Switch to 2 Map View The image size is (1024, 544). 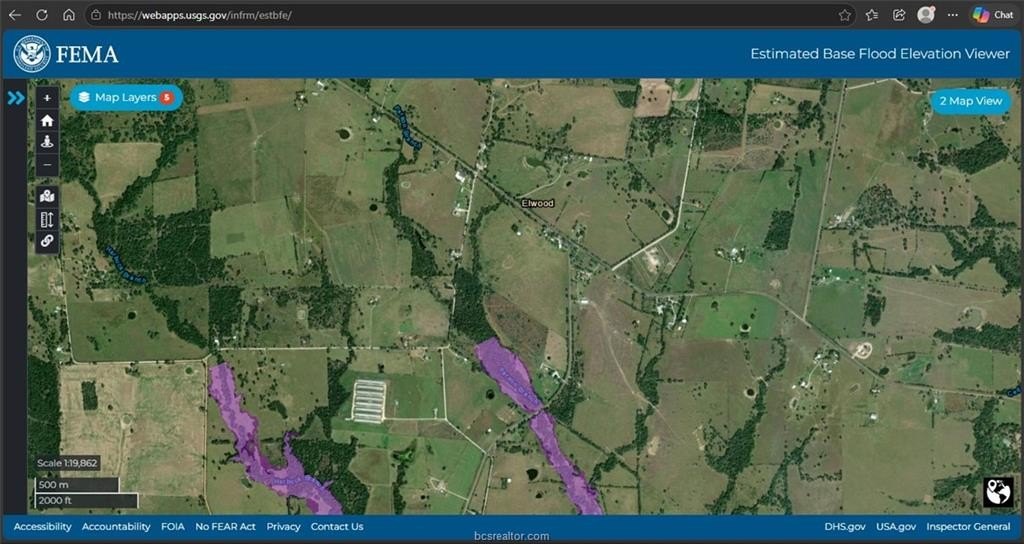[970, 101]
